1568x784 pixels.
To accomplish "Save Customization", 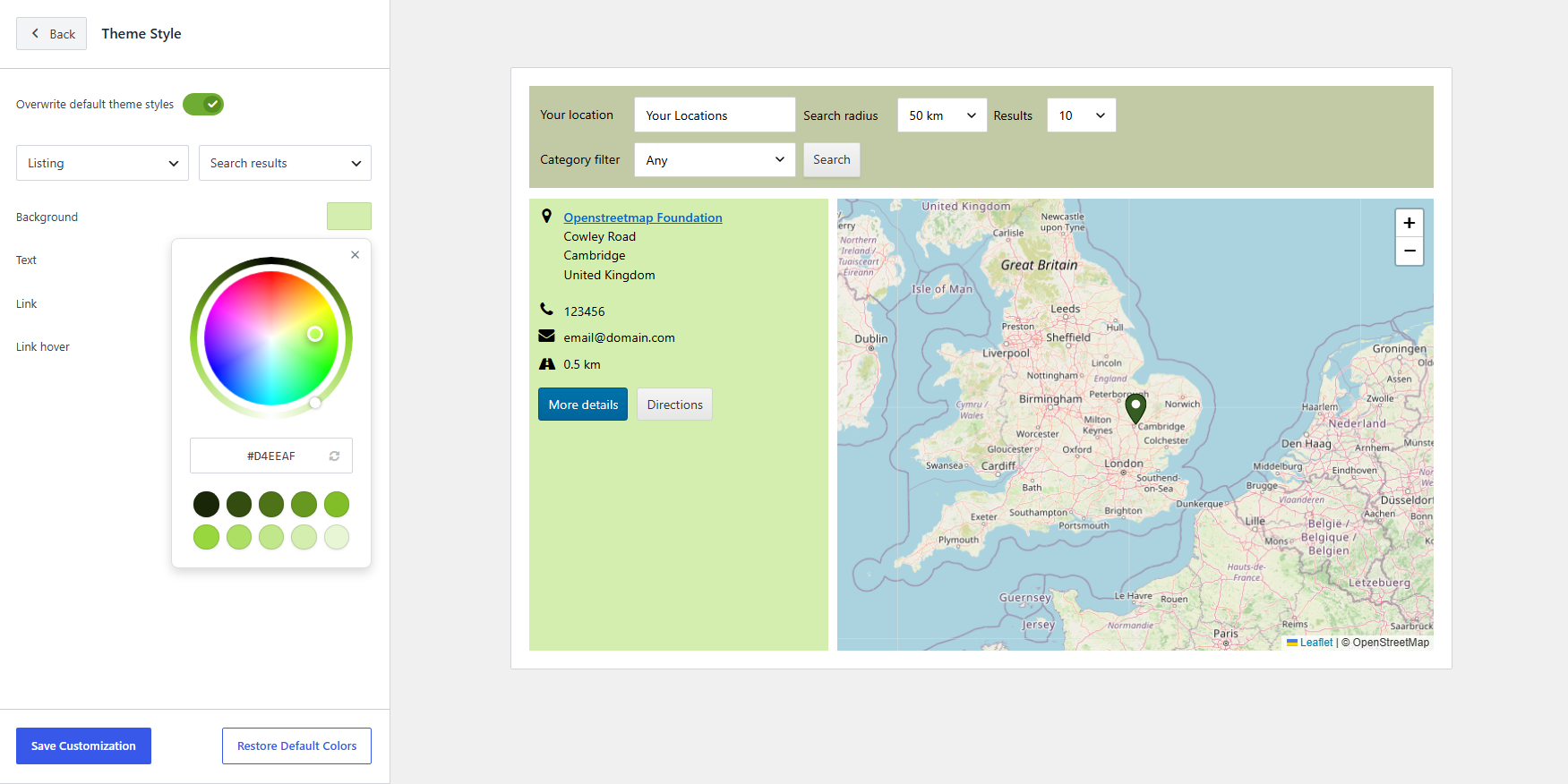I will tap(83, 746).
